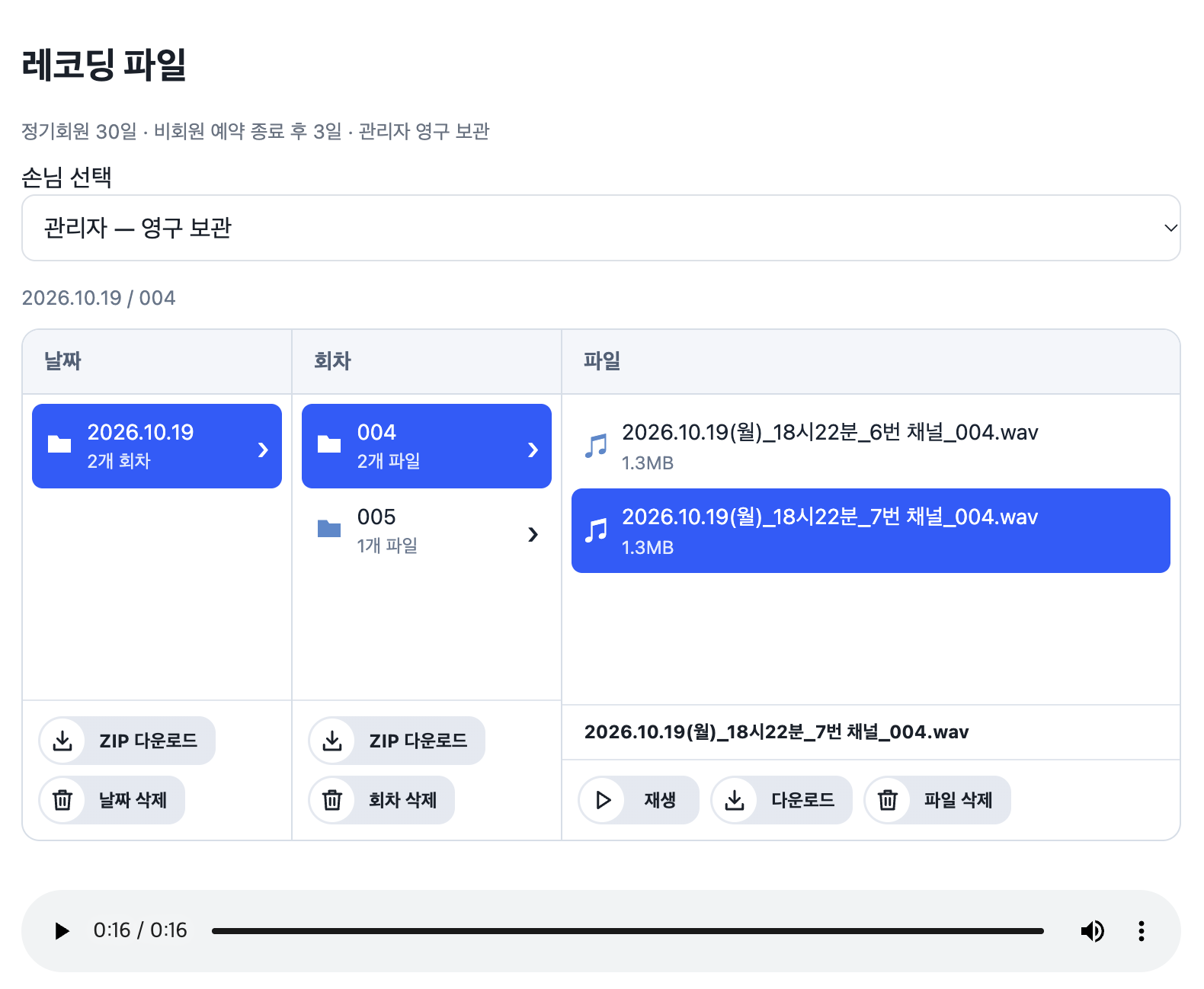This screenshot has height=989, width=1204.
Task: Click the folder icon of session 005
Action: point(329,529)
